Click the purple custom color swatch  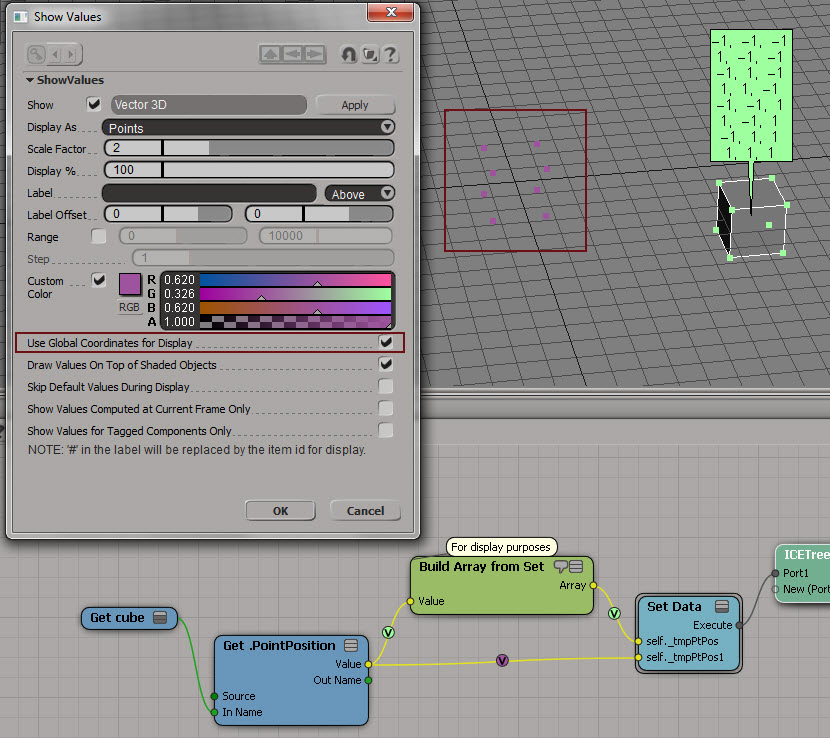130,284
